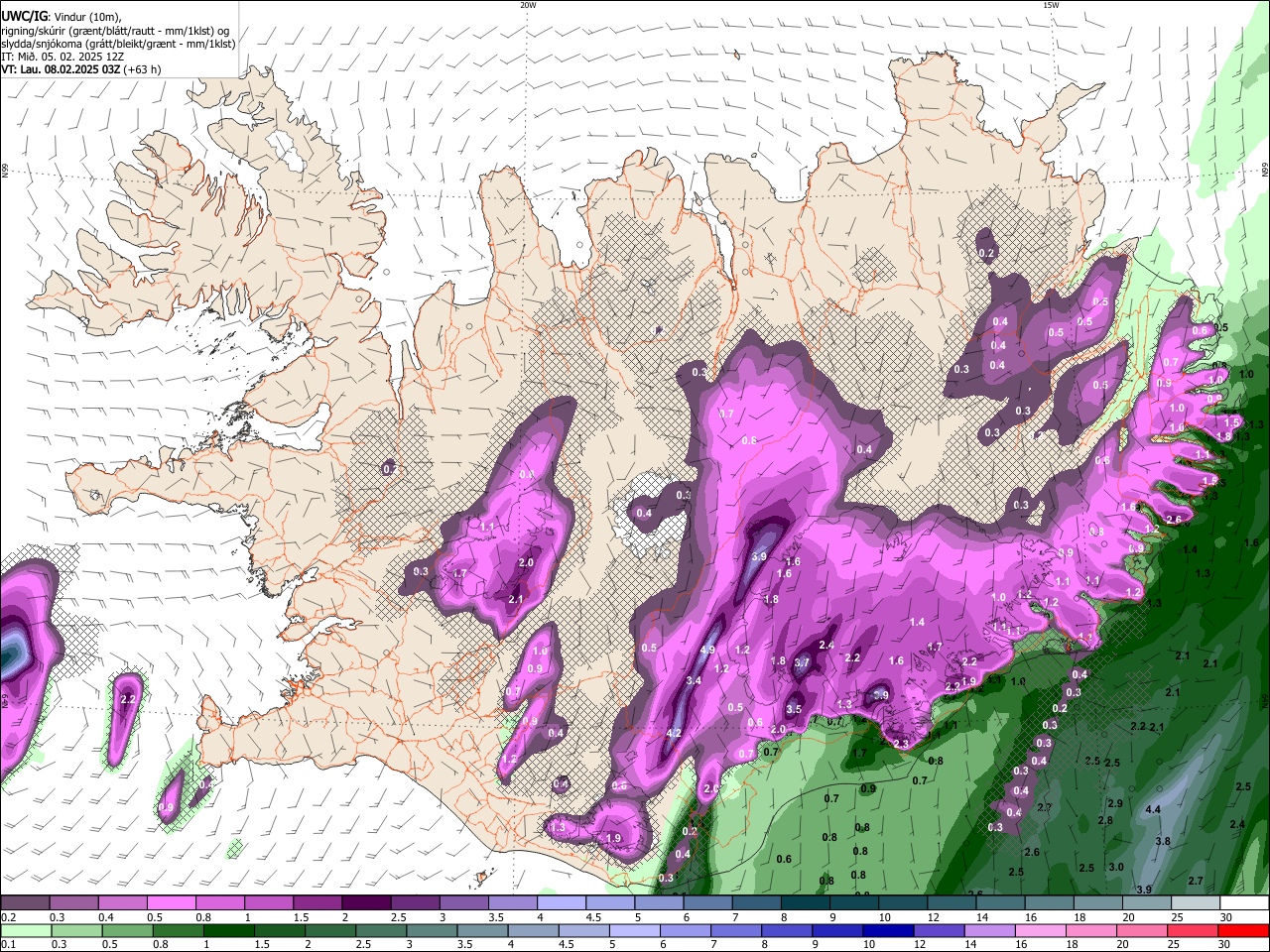Pick the 12–14 teal-grey snow legend swatch
The width and height of the screenshot is (1270, 952).
click(951, 903)
